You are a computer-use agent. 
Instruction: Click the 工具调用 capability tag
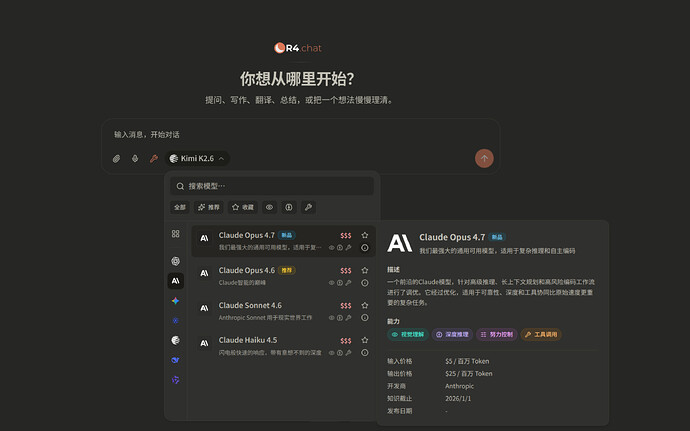point(541,335)
